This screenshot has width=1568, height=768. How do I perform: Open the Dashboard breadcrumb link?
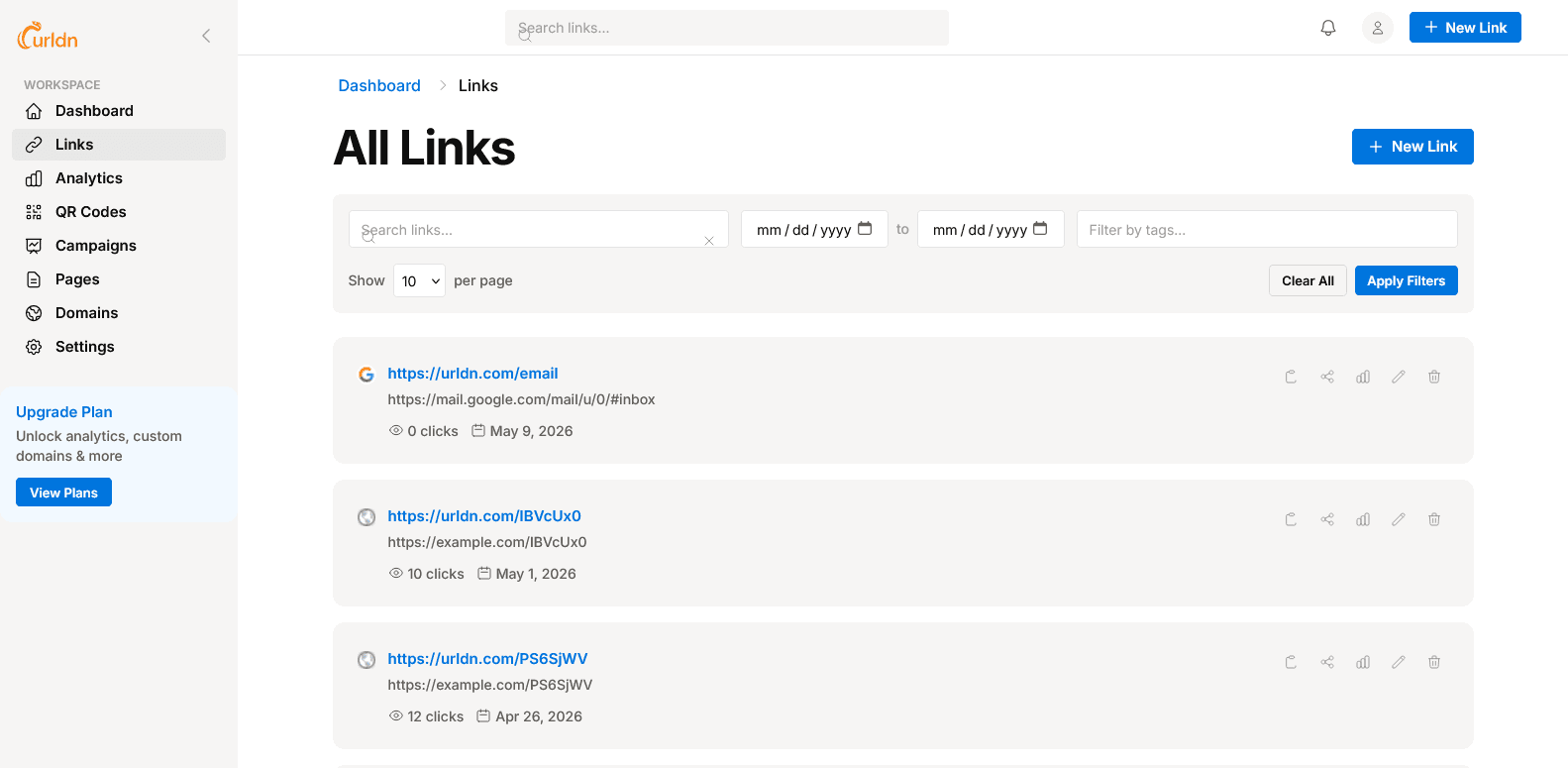[379, 85]
